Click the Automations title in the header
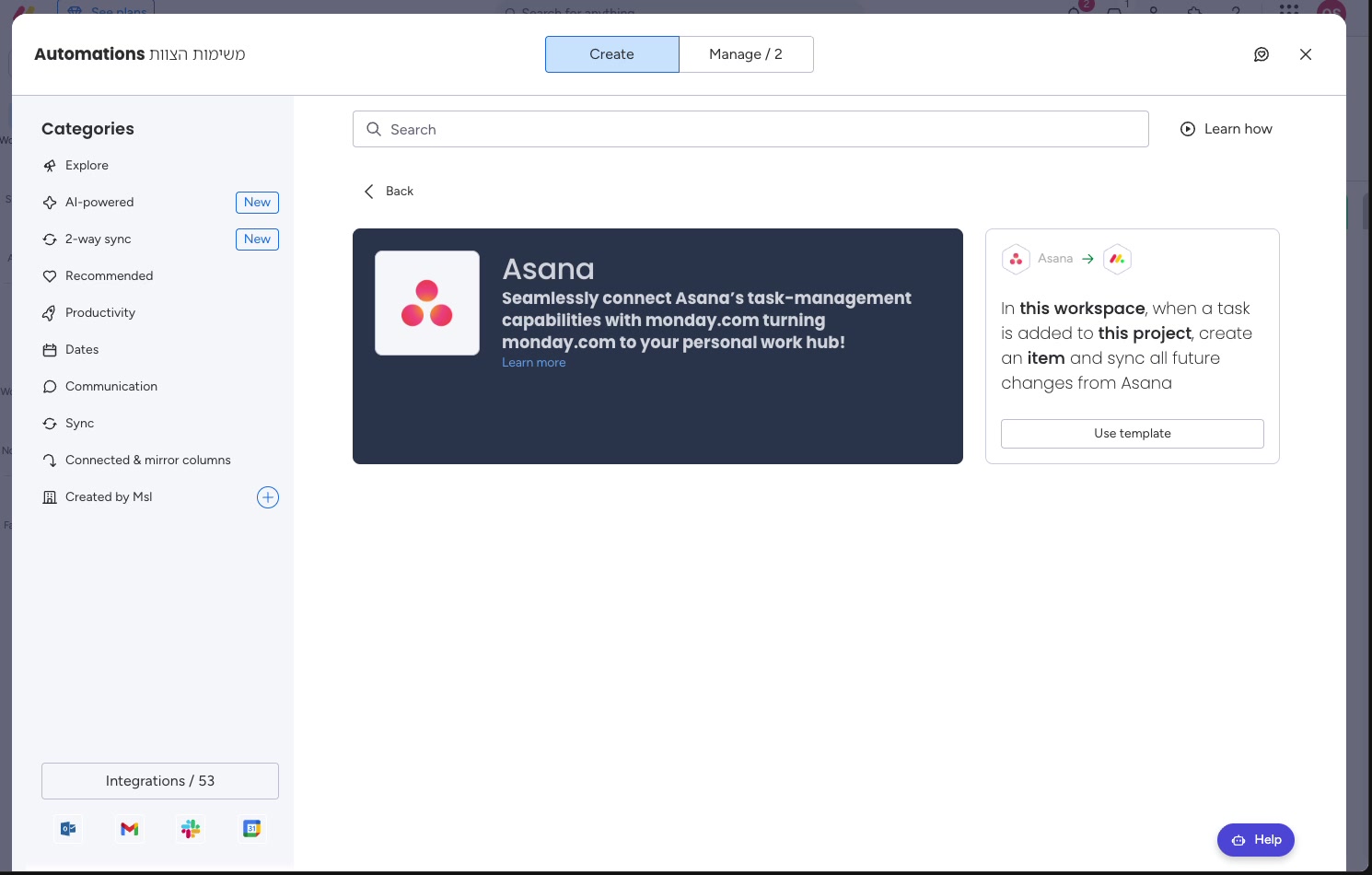This screenshot has height=875, width=1372. [x=89, y=54]
